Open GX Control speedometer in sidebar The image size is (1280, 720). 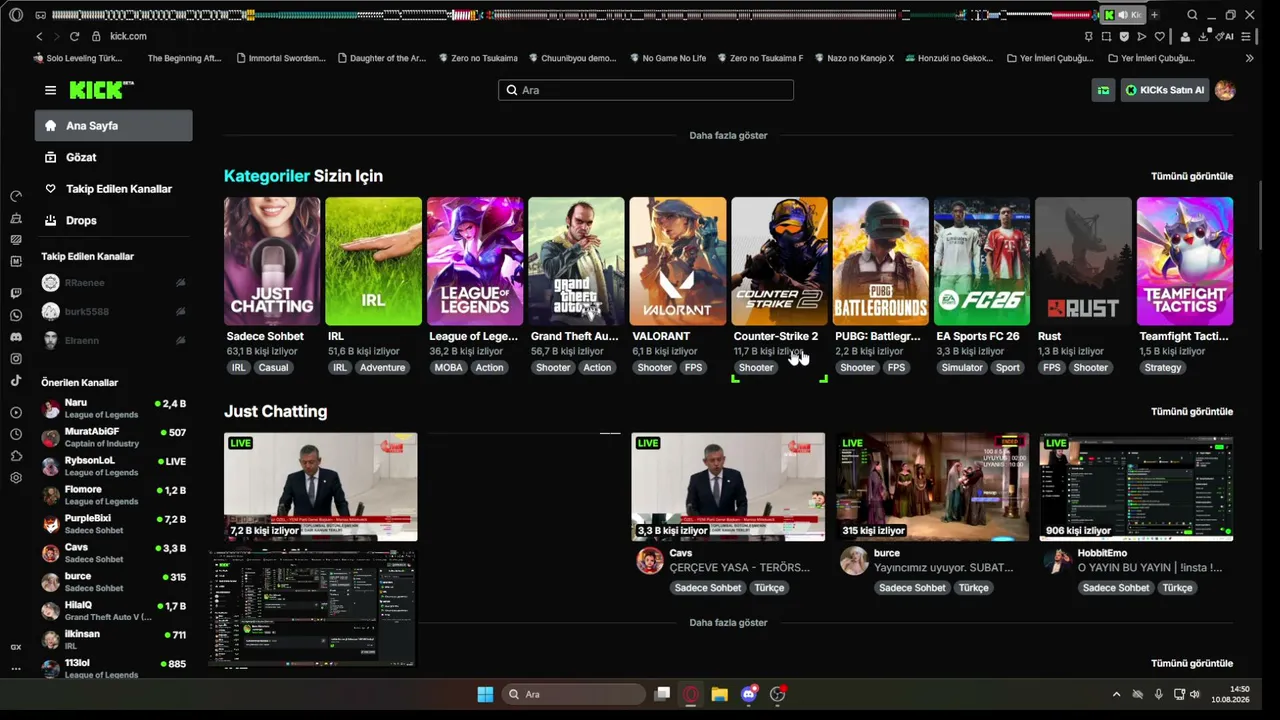(x=16, y=196)
